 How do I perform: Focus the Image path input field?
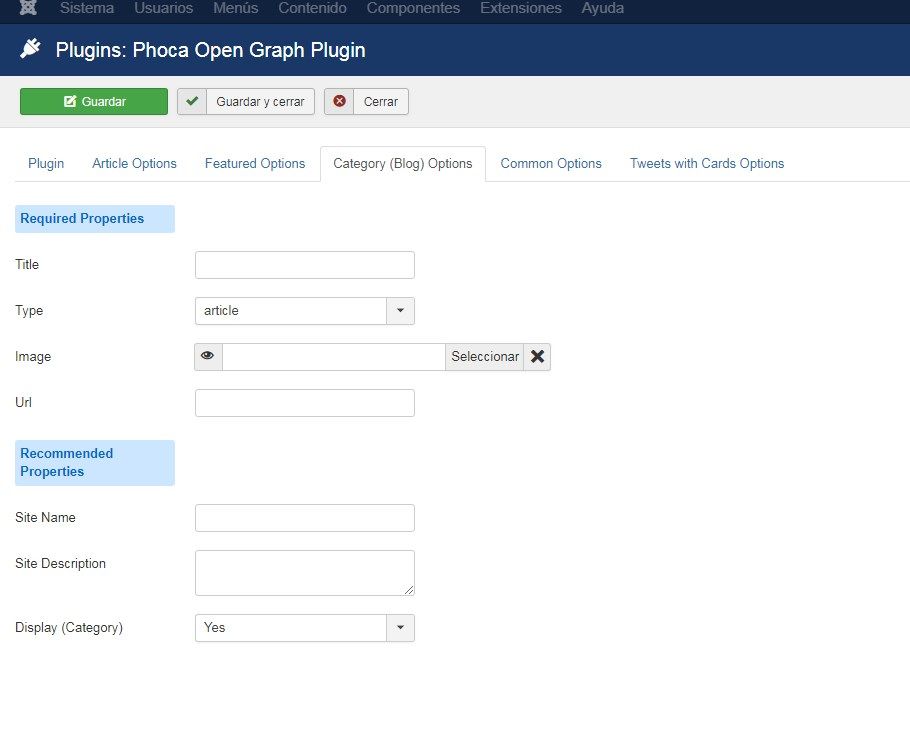point(334,356)
